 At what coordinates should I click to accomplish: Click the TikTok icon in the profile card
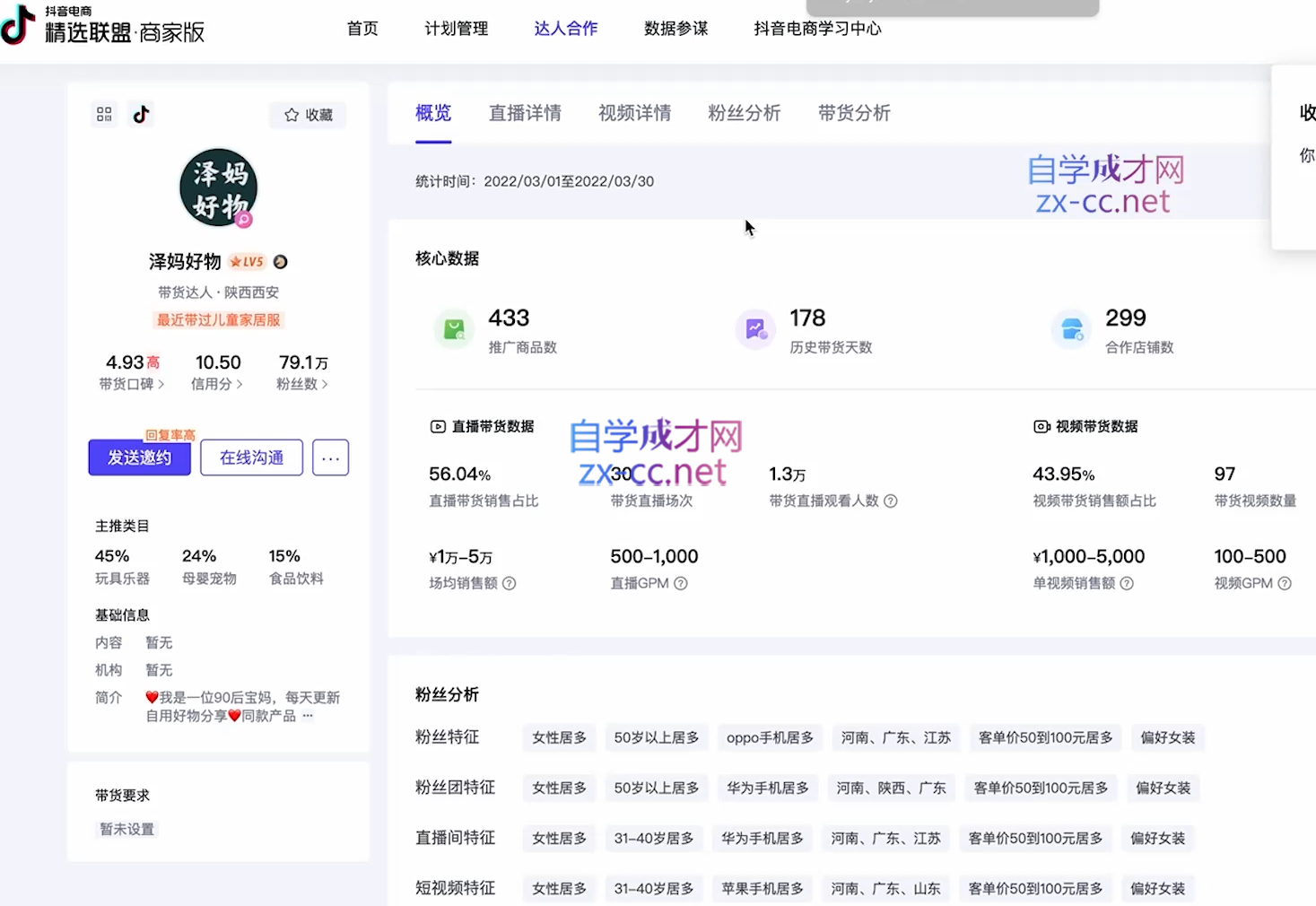click(141, 114)
